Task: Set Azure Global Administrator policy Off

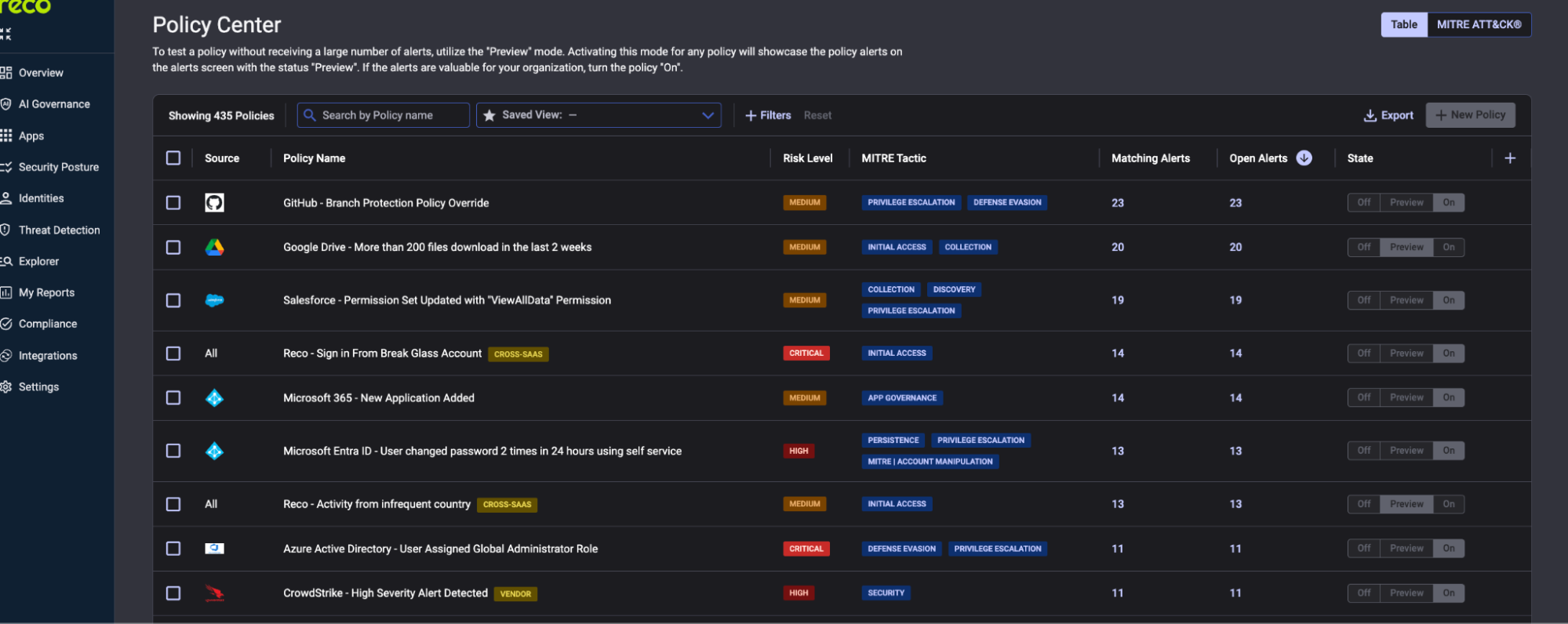Action: (1364, 549)
